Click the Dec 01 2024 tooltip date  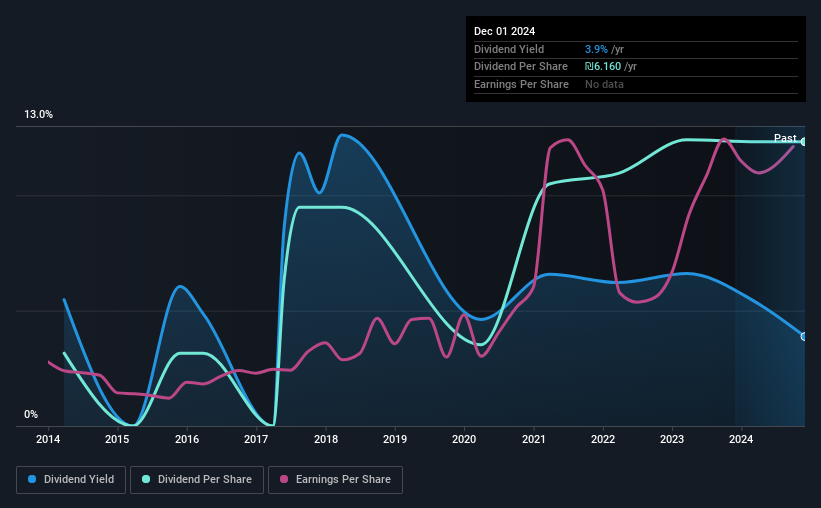click(x=504, y=31)
